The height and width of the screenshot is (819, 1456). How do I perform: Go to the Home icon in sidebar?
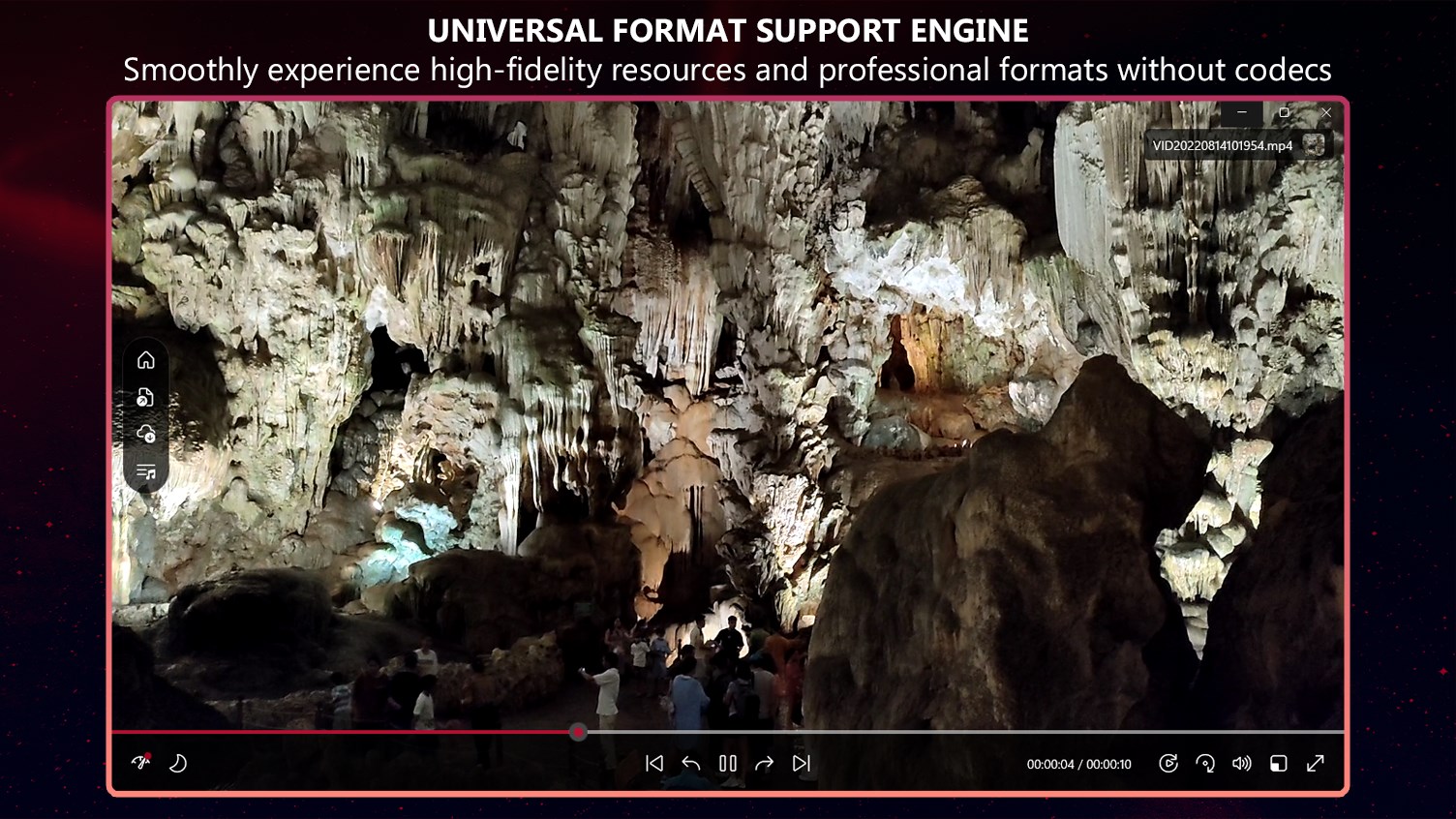(146, 360)
